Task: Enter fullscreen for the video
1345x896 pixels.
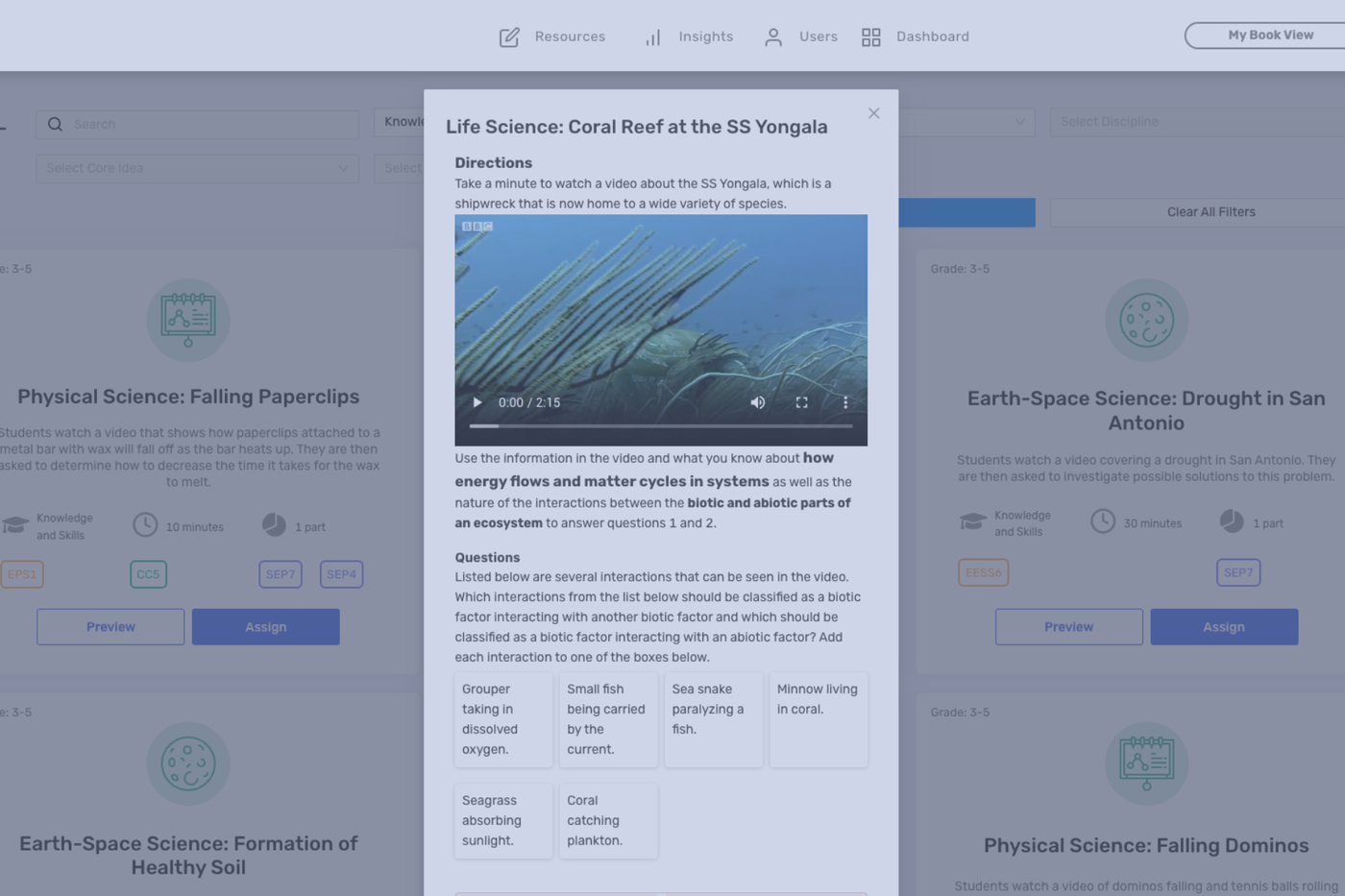Action: coord(801,402)
